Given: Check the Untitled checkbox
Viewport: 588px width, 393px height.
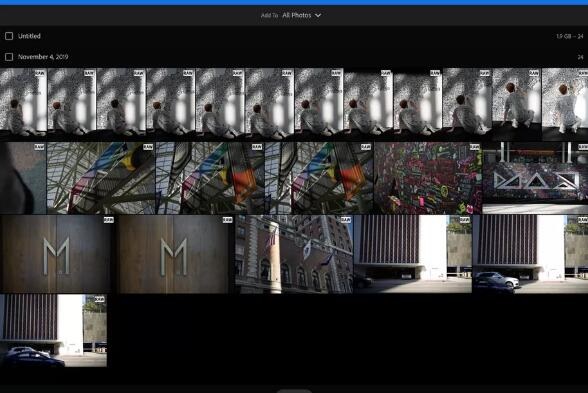Looking at the screenshot, I should click(x=9, y=36).
